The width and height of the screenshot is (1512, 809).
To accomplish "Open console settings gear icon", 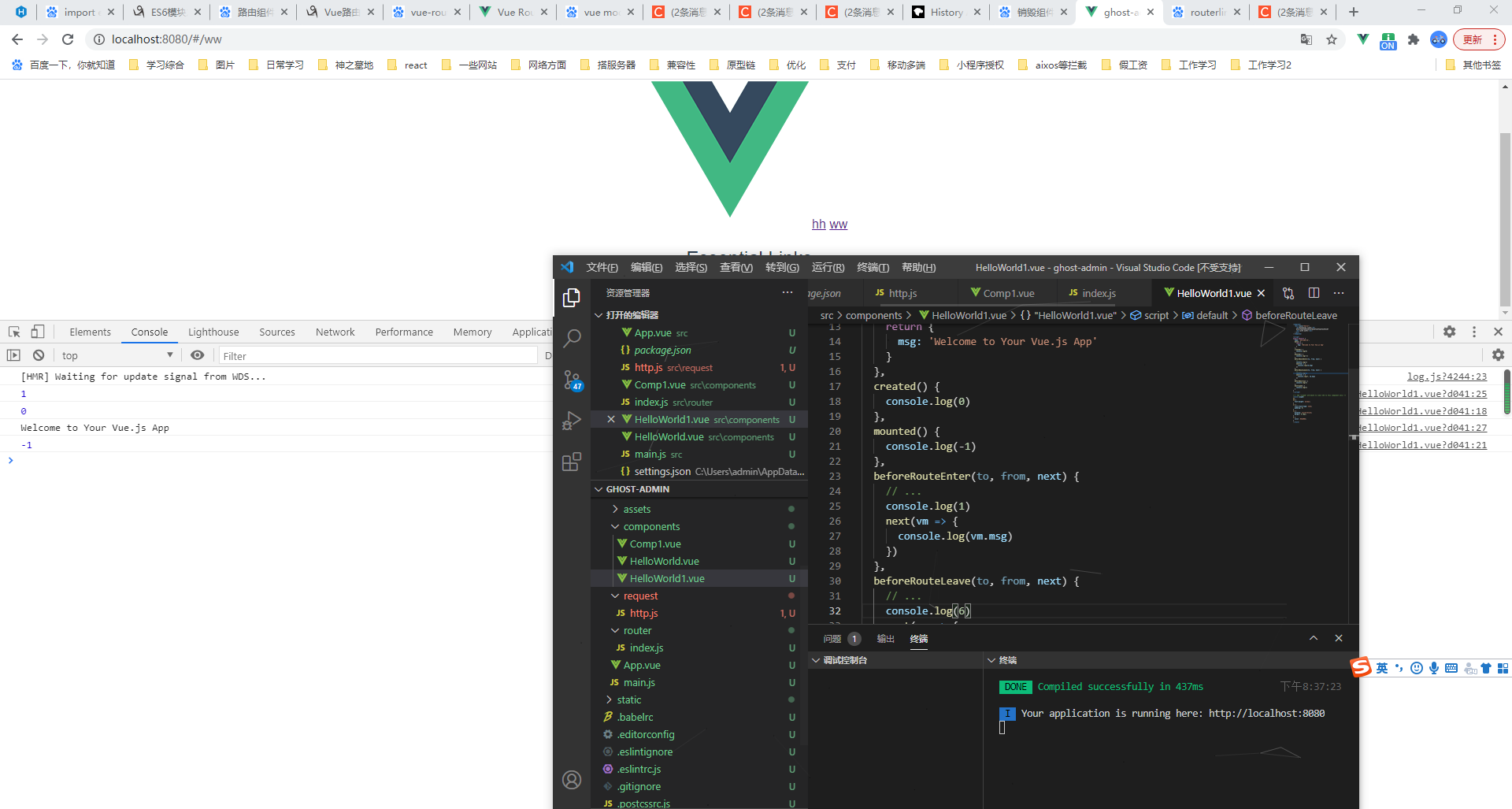I will pos(1498,355).
